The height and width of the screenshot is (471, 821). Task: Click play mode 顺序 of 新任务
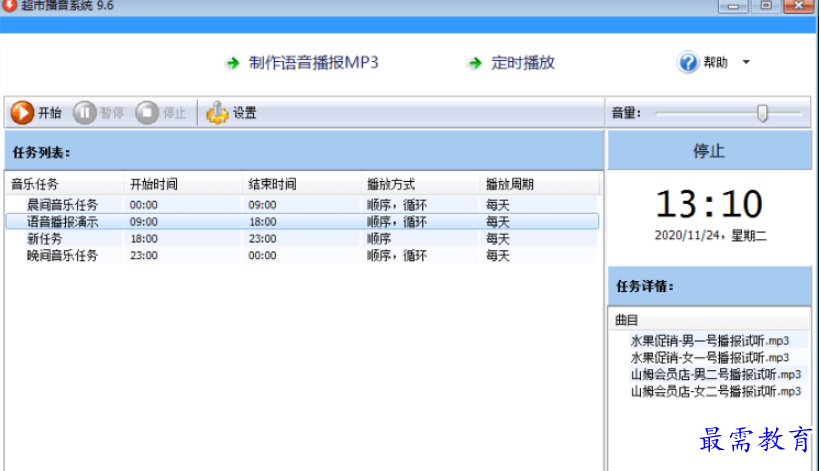coord(379,239)
